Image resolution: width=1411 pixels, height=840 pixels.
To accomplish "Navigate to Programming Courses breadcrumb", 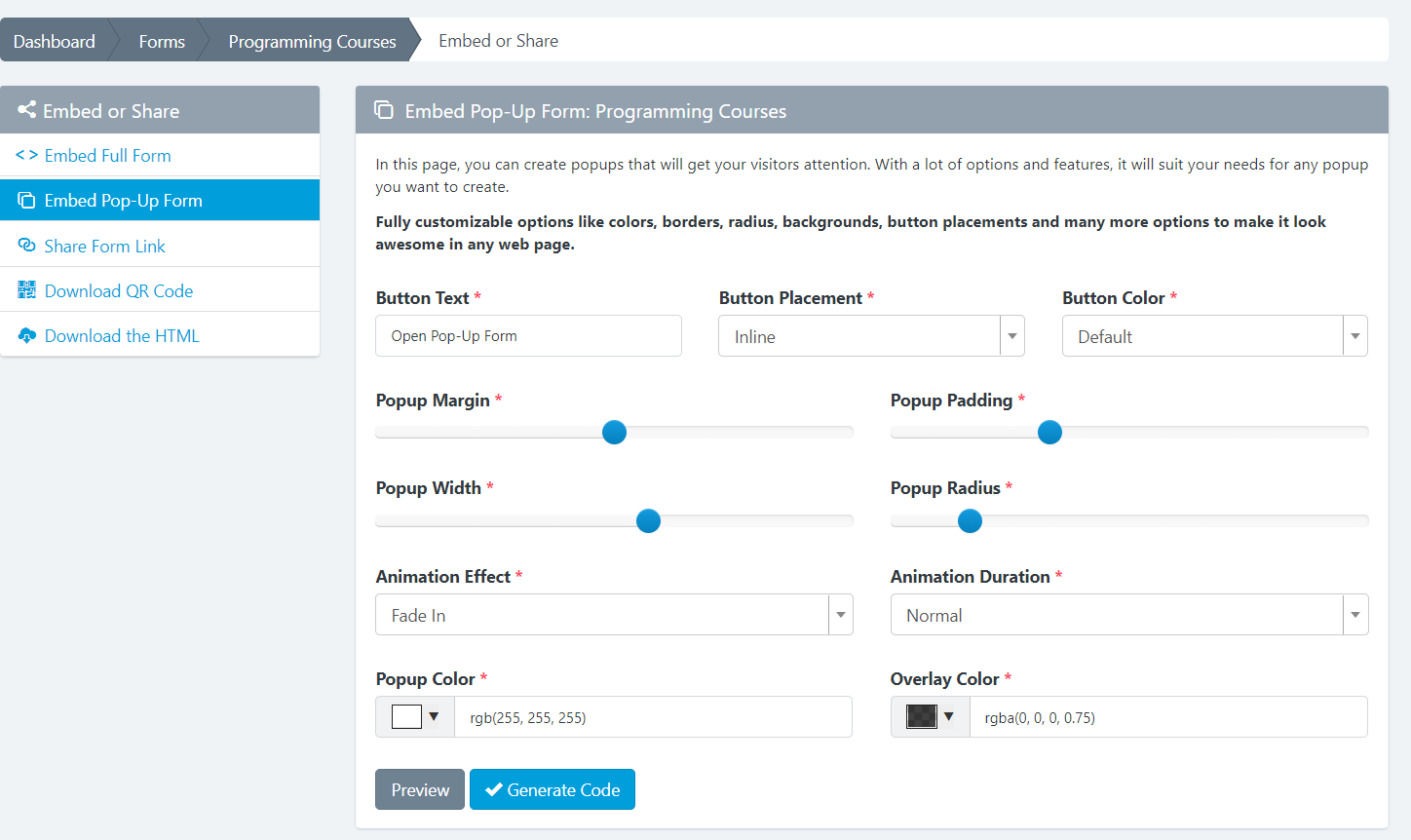I will (312, 41).
